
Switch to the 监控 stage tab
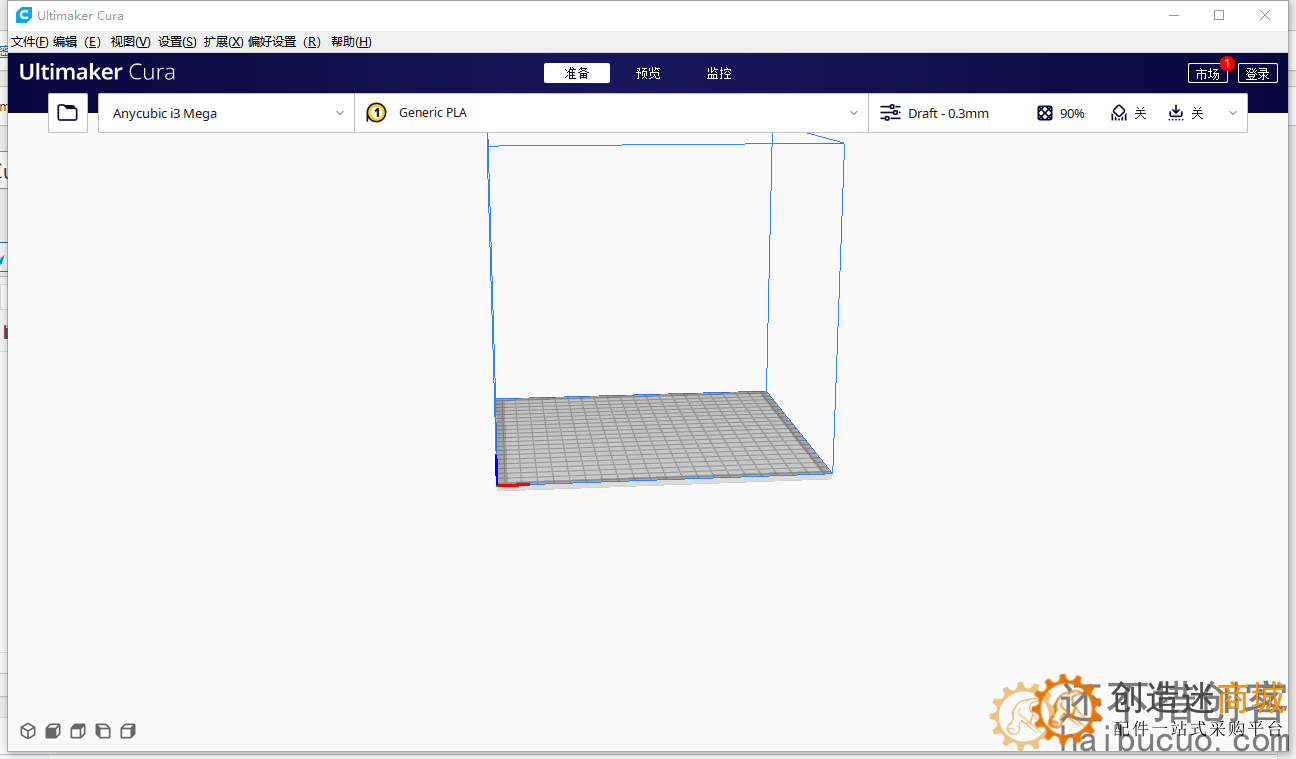(x=719, y=73)
